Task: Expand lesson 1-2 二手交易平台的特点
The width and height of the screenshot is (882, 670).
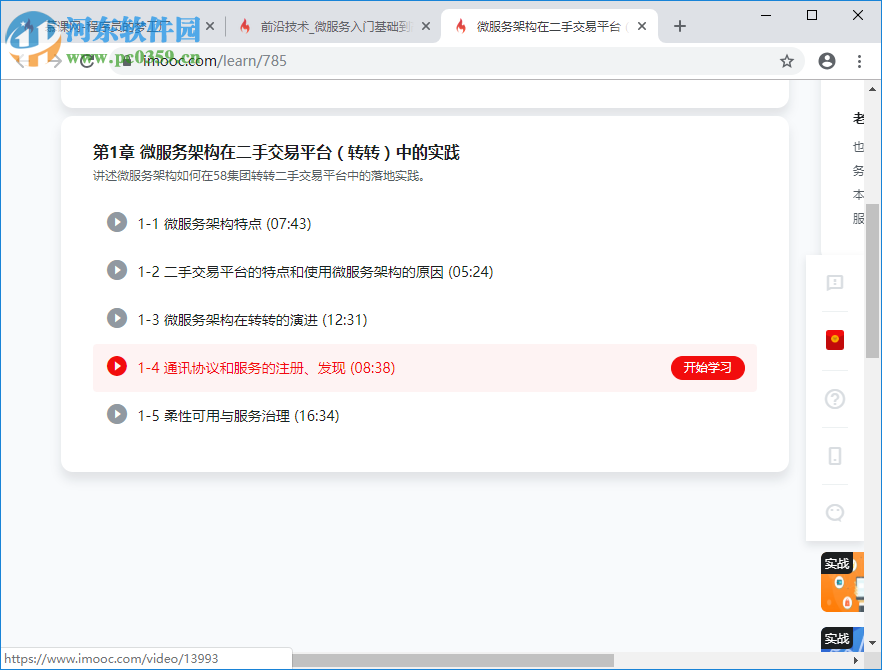Action: pos(116,271)
